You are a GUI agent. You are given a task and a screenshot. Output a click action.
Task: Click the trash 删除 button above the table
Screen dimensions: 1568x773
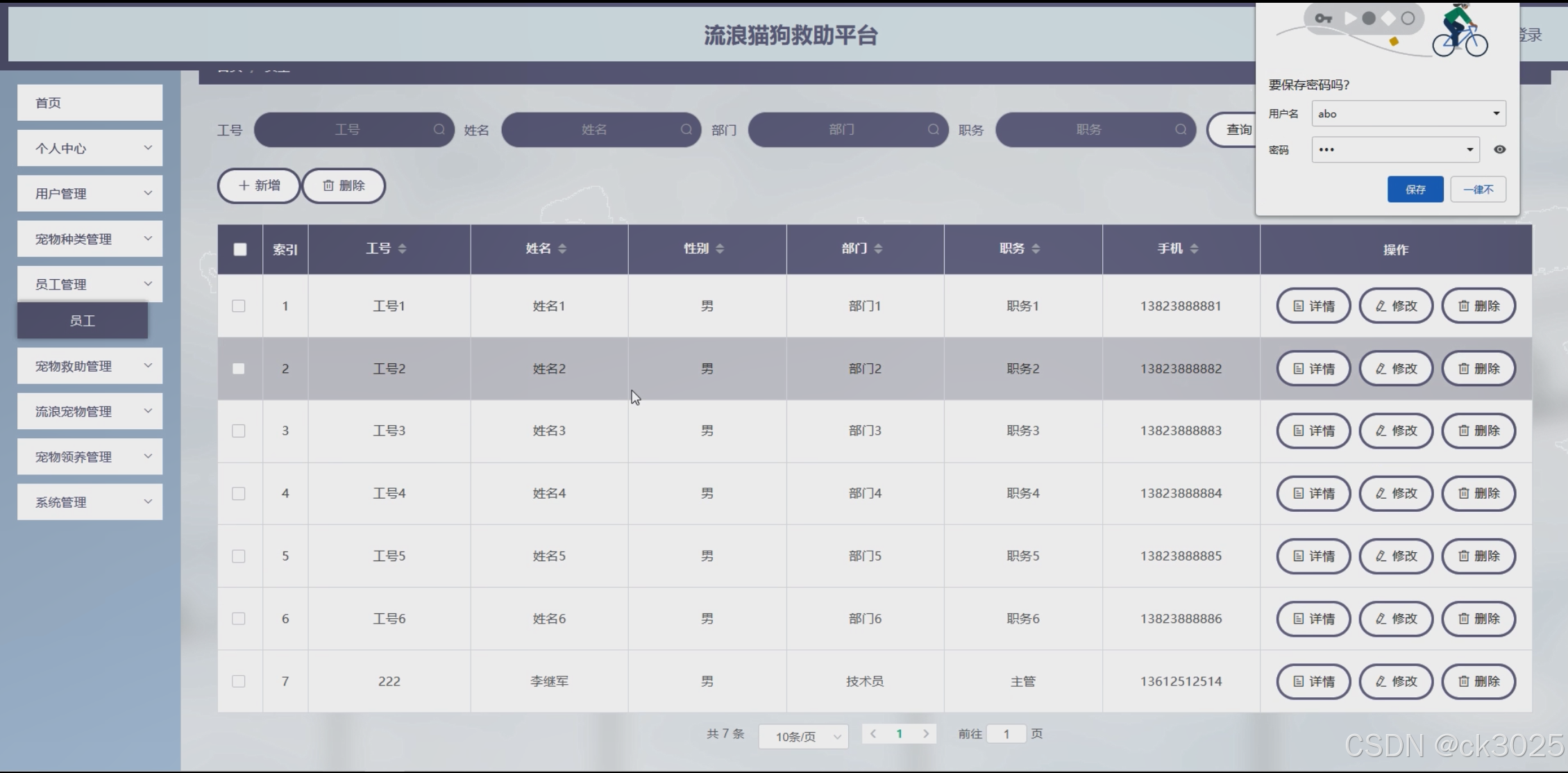(x=344, y=185)
